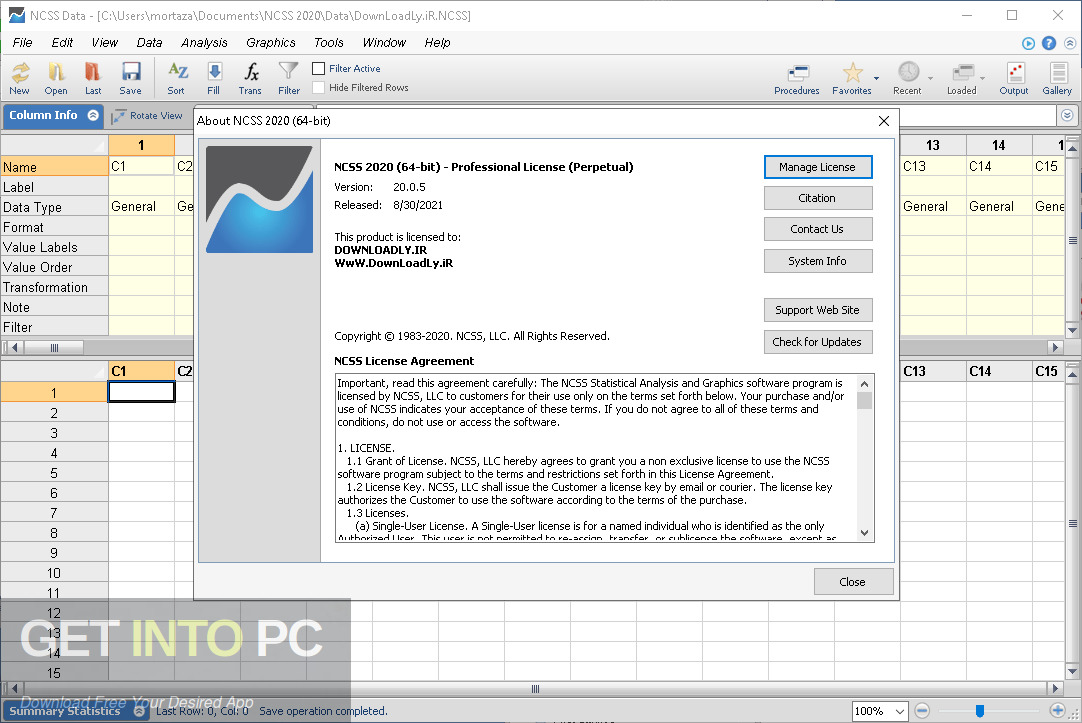1082x723 pixels.
Task: Open a file with the Open icon
Action: 56,77
